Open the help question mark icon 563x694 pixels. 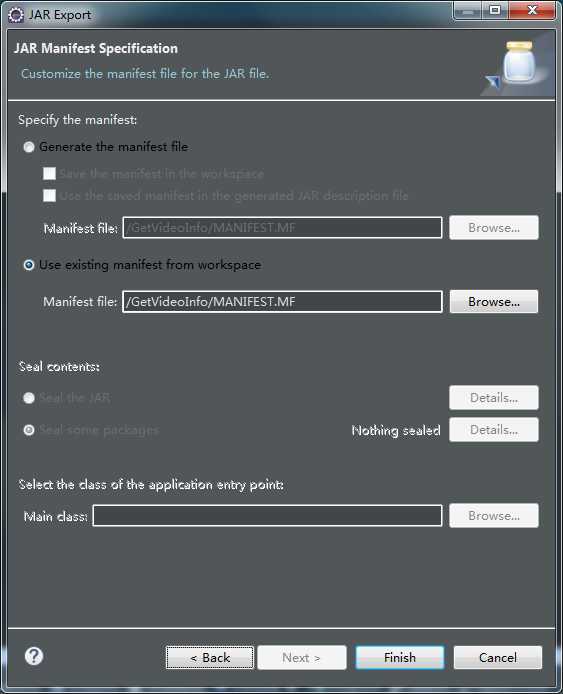coord(34,656)
